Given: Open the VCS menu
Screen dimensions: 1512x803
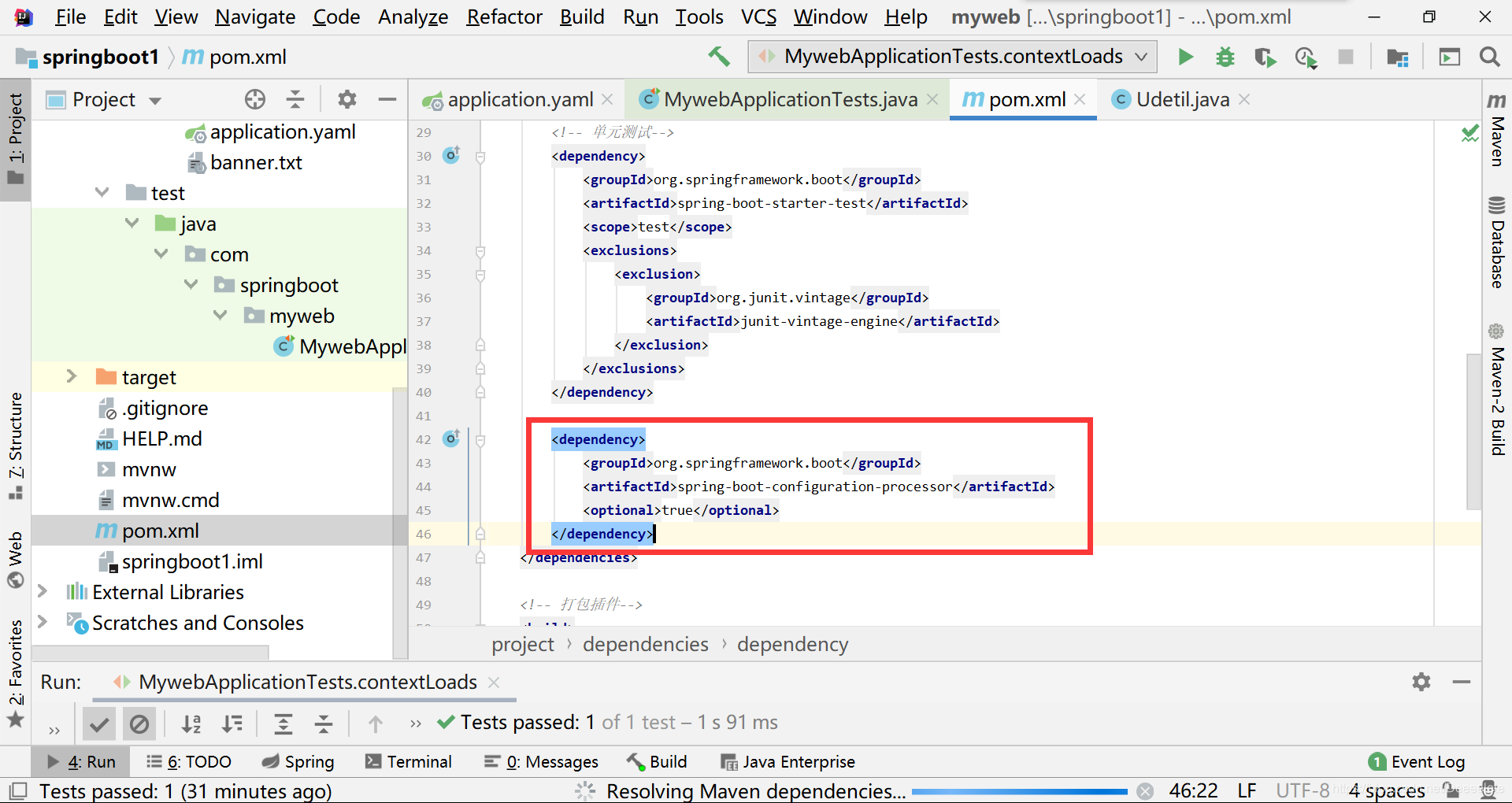Looking at the screenshot, I should coord(758,17).
